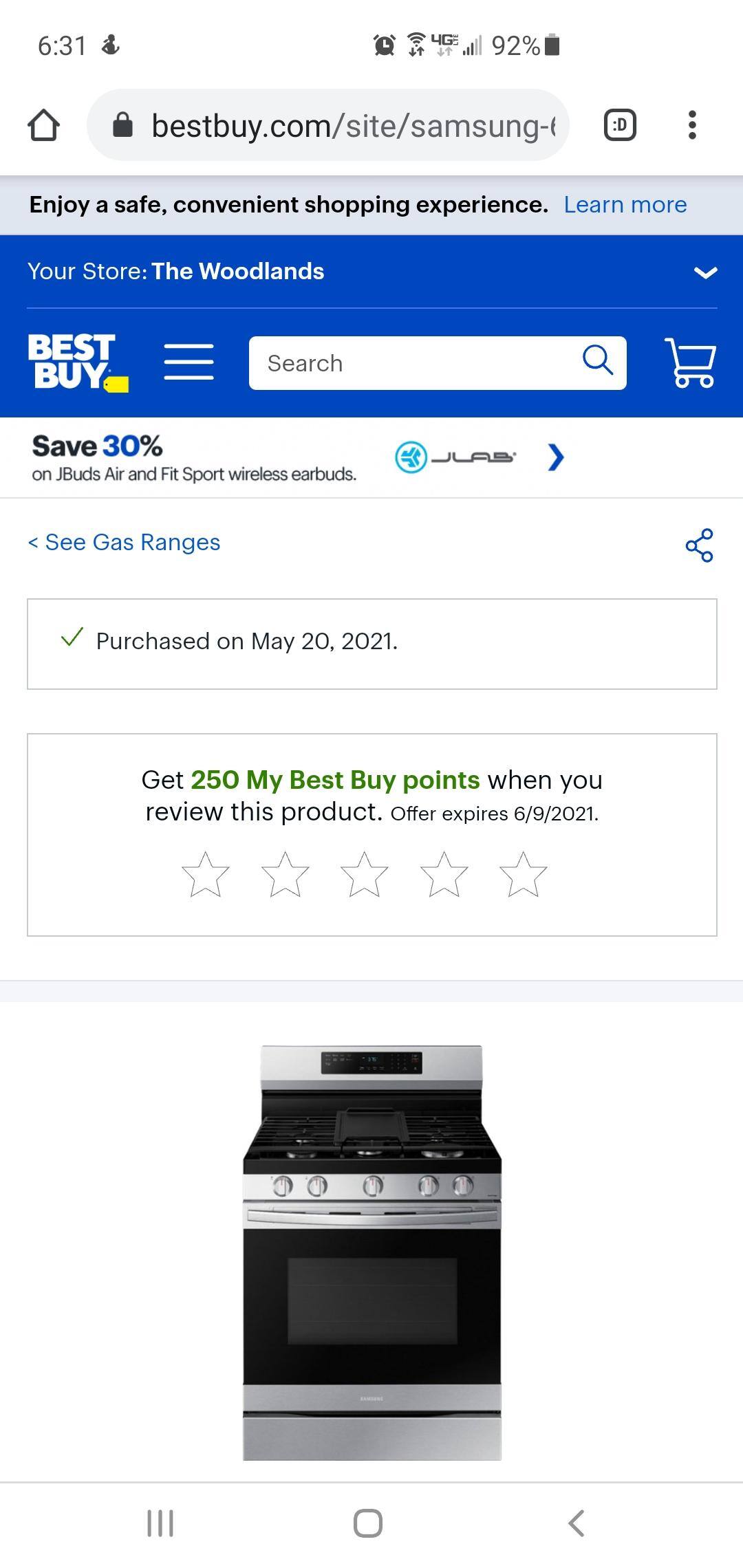743x1568 pixels.
Task: Open Chrome's three-dot menu
Action: tap(692, 124)
